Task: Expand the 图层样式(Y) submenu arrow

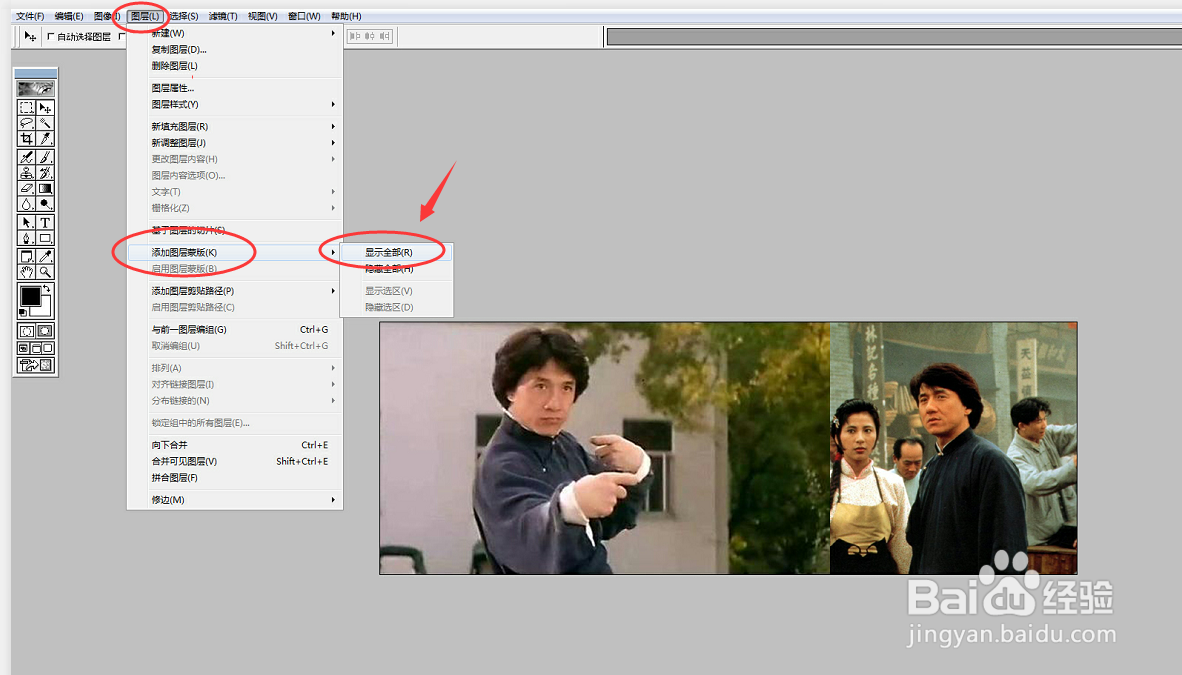Action: [333, 104]
